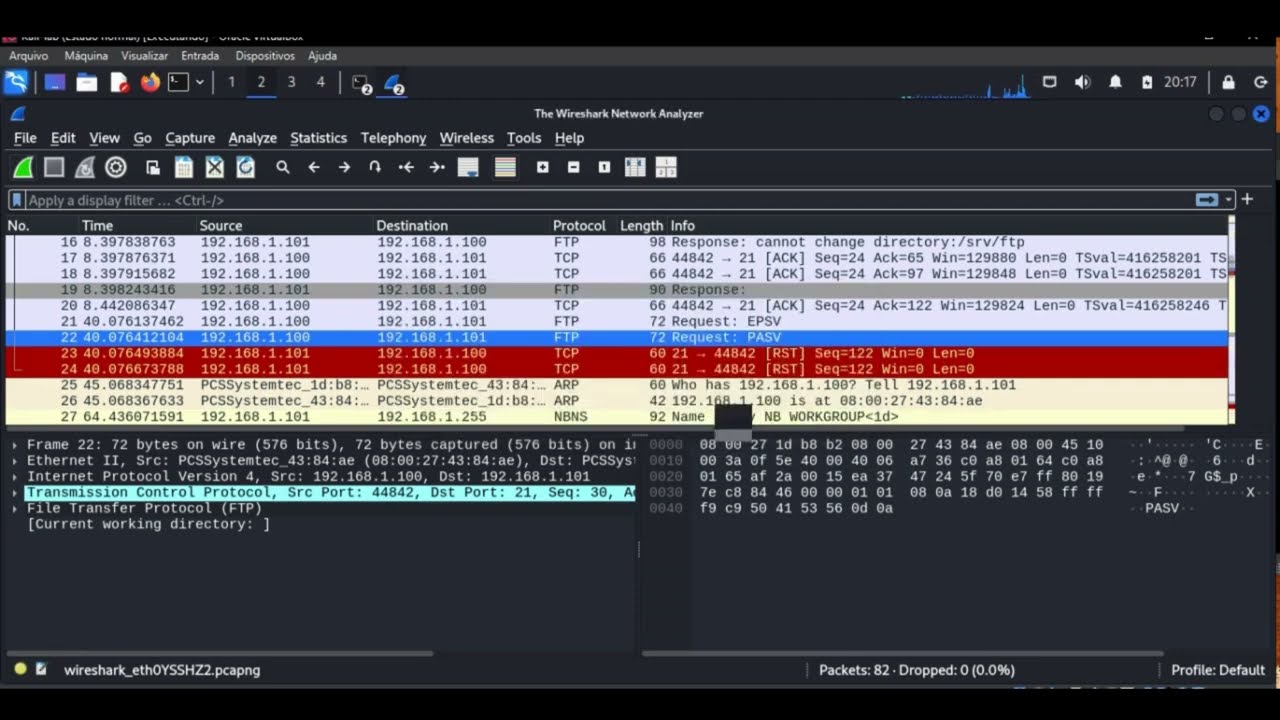This screenshot has height=720, width=1280.
Task: Apply display filter arrow button
Action: pos(1207,200)
